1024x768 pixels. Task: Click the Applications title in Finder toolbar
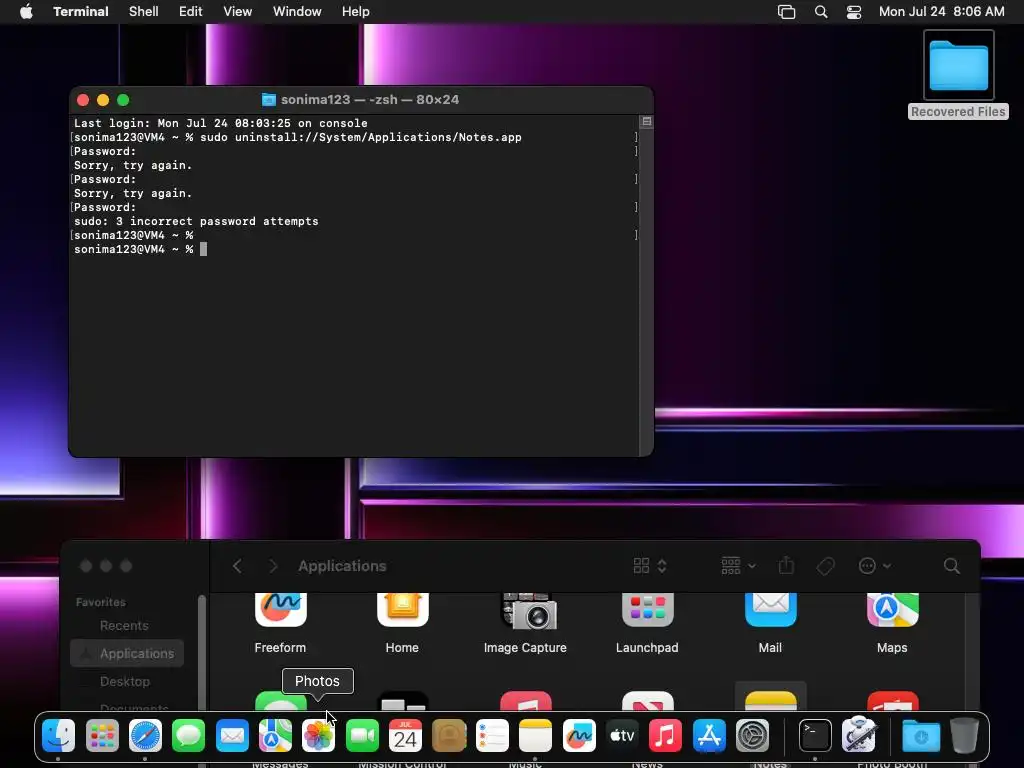point(342,566)
